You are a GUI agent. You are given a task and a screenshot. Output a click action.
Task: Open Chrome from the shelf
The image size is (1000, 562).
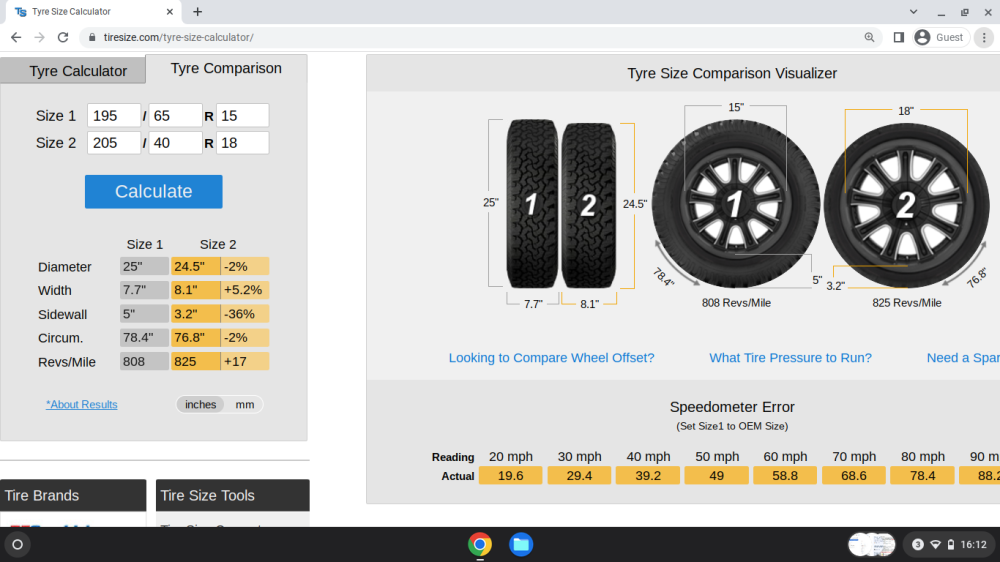pos(480,545)
